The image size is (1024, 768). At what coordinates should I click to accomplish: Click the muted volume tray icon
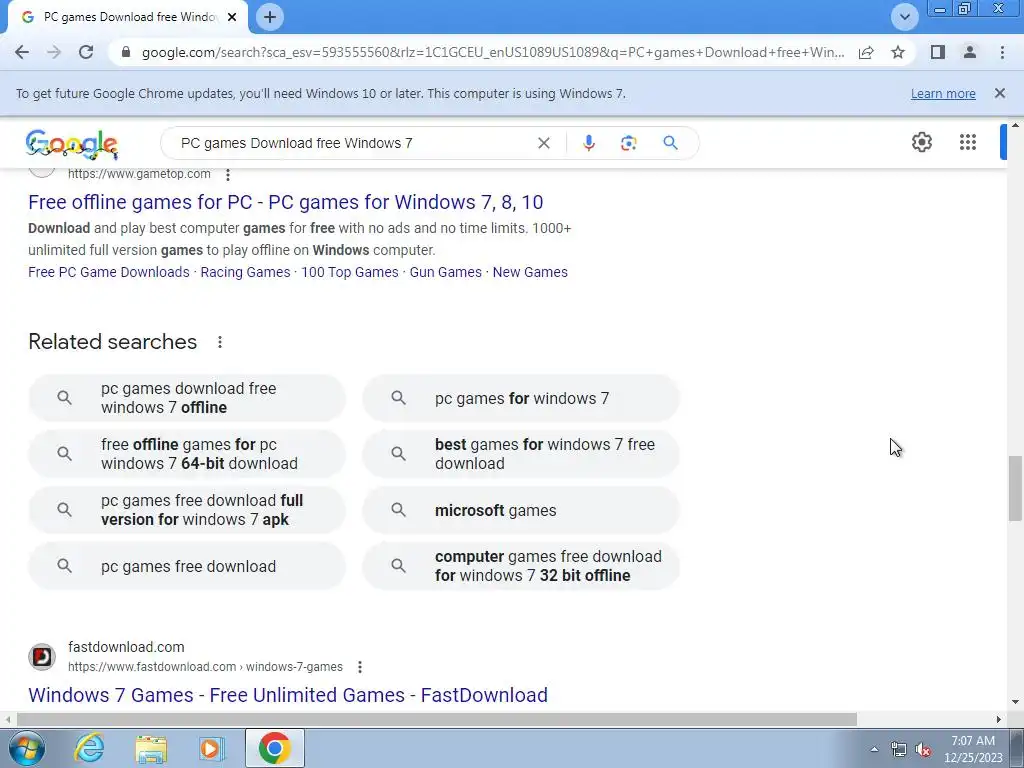[x=923, y=750]
